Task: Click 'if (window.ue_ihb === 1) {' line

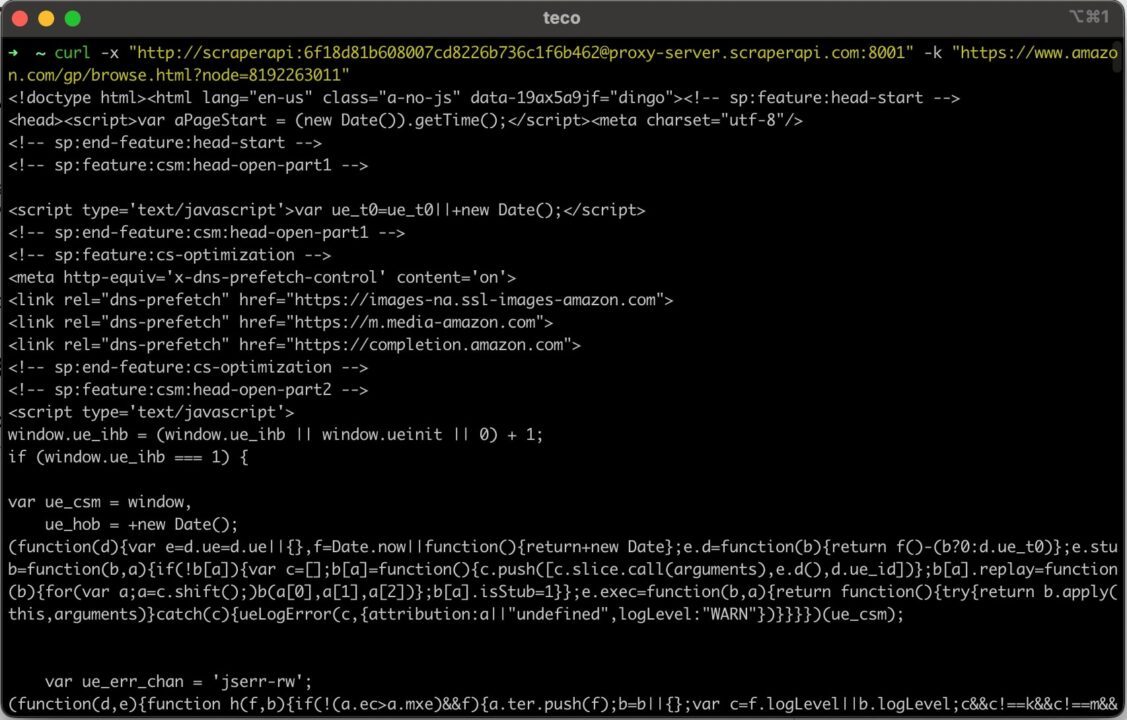Action: 128,457
